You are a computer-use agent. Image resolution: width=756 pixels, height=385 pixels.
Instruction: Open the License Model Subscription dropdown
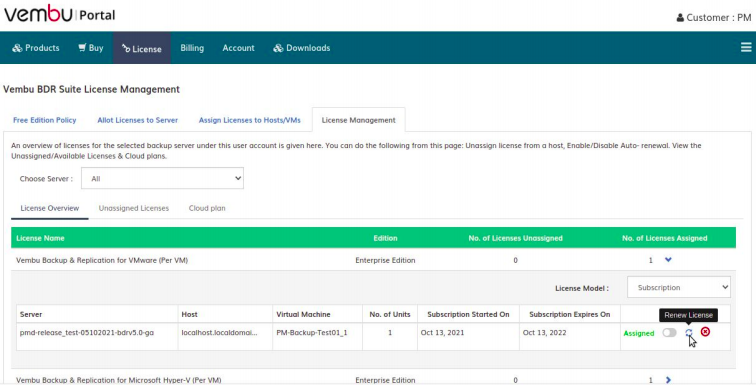pyautogui.click(x=679, y=287)
